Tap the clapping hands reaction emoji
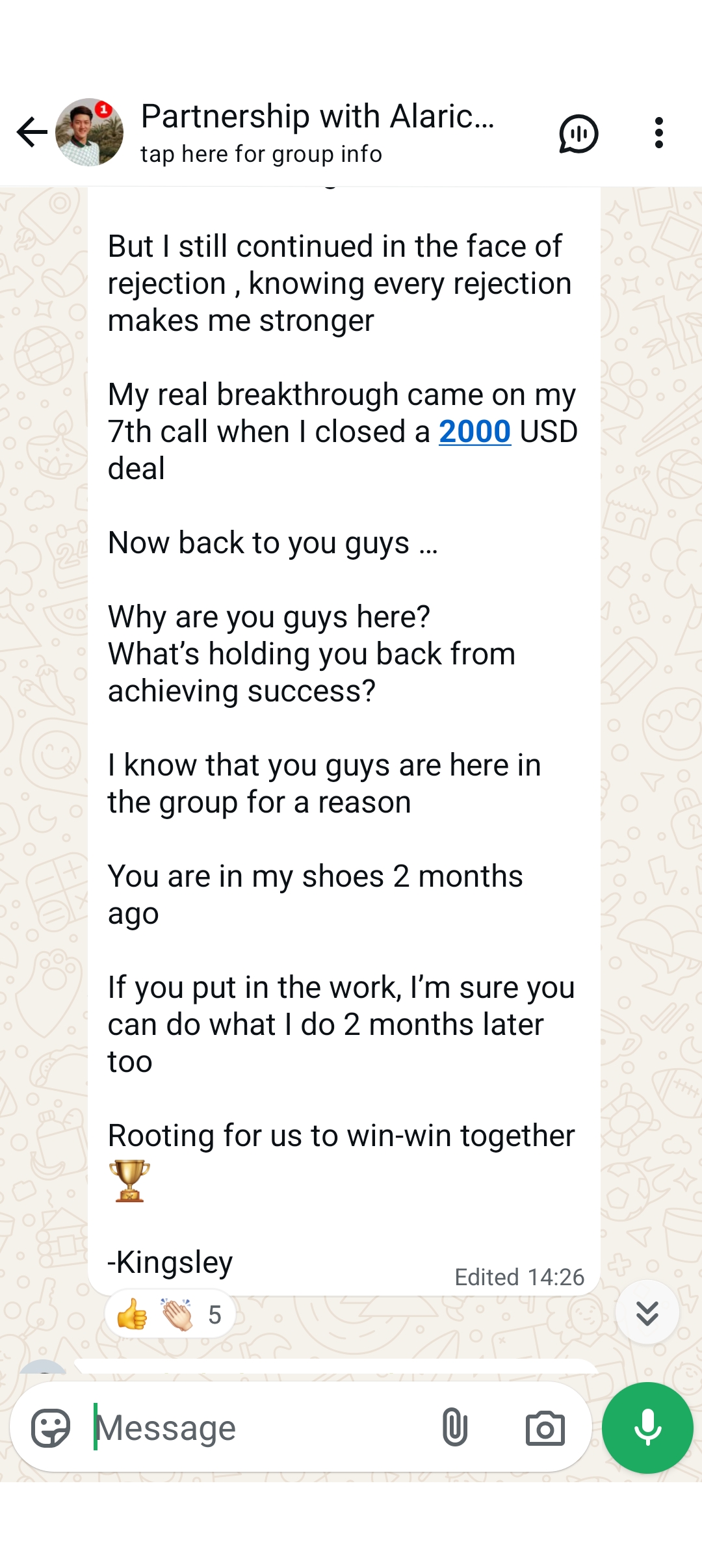This screenshot has height=1568, width=702. pos(177,1314)
